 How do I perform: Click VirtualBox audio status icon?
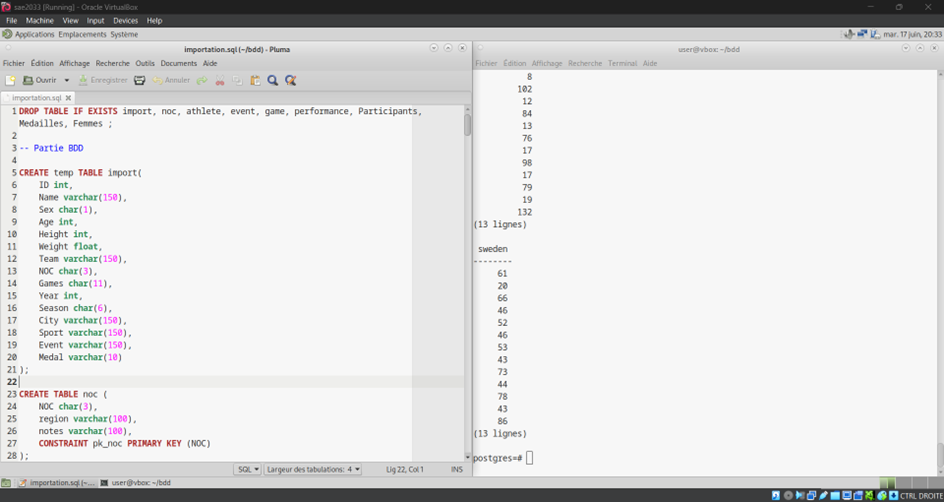pyautogui.click(x=800, y=496)
